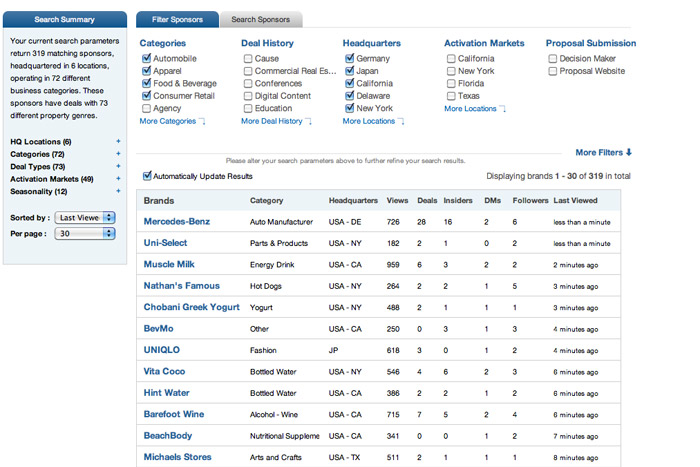Check California activation market
The image size is (700, 467).
pyautogui.click(x=451, y=58)
